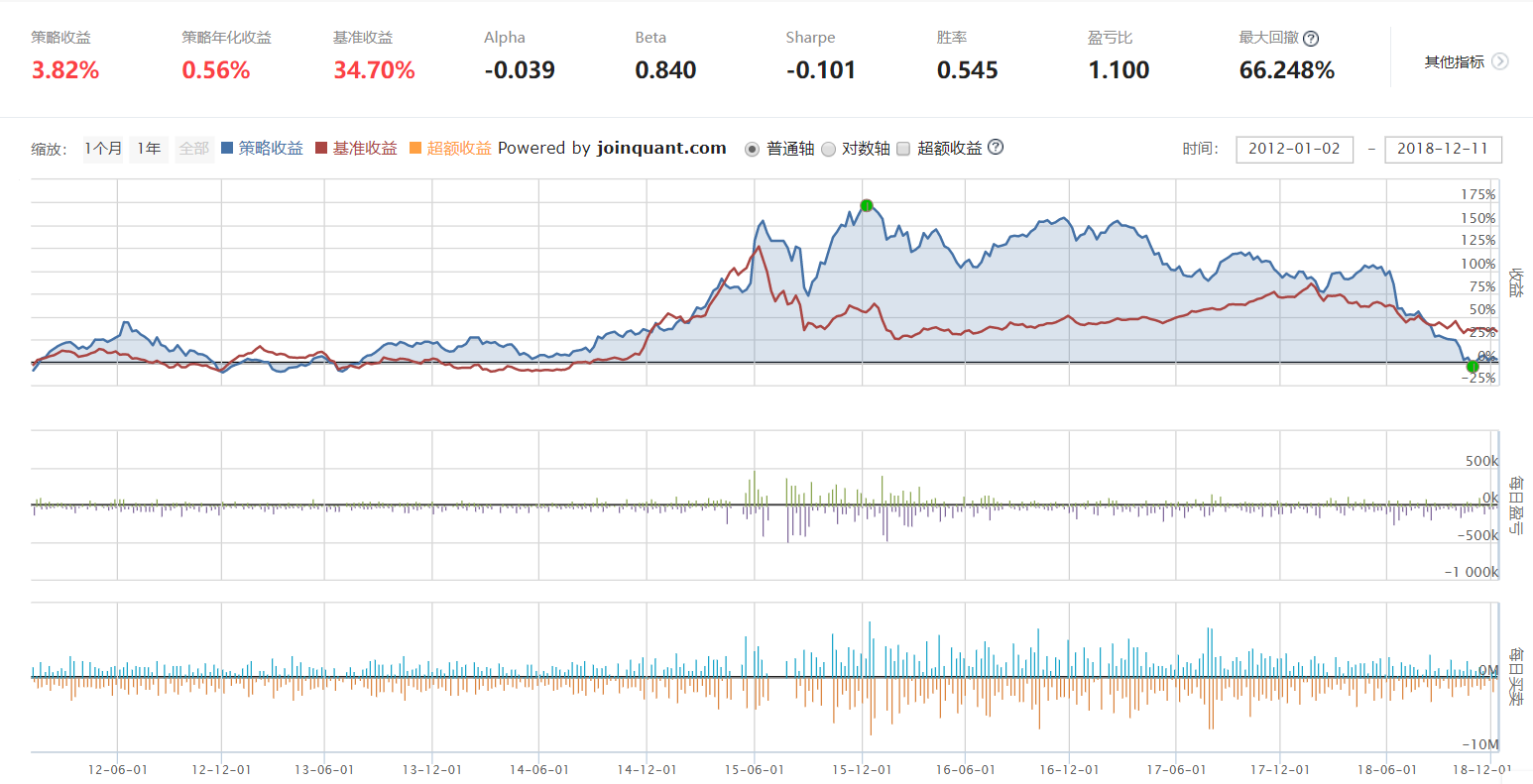Select the 对数轴 radio button
The height and width of the screenshot is (784, 1533).
pyautogui.click(x=828, y=149)
